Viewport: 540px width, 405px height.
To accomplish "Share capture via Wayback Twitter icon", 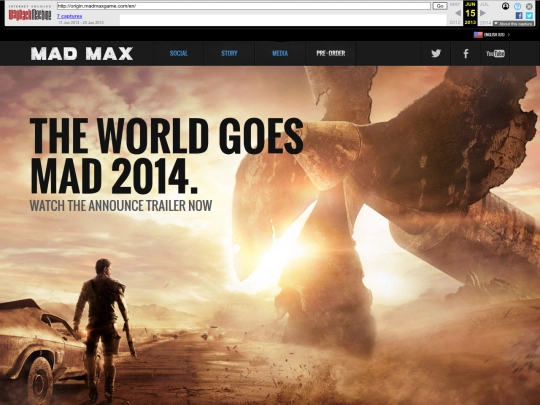I will (x=529, y=15).
